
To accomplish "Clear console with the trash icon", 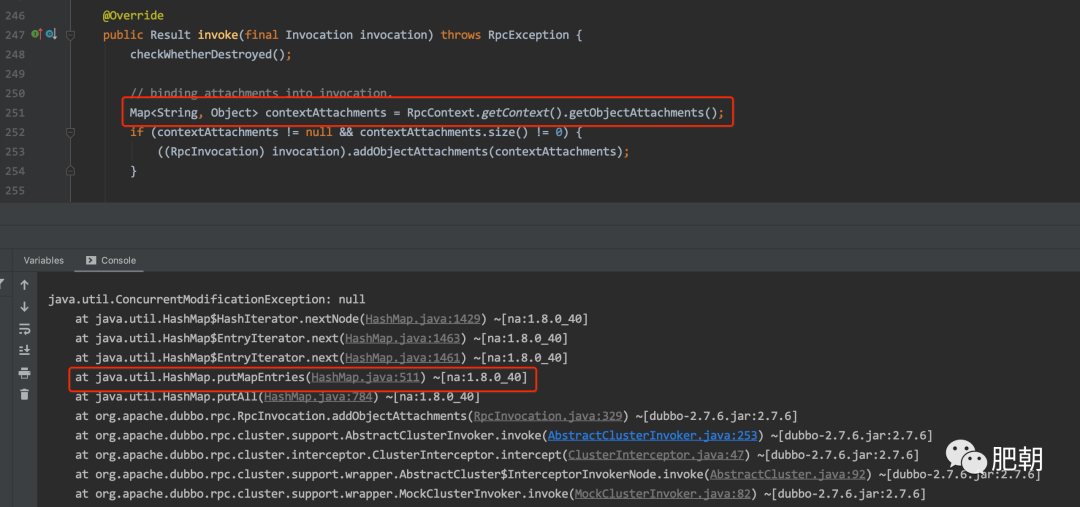I will (x=25, y=394).
